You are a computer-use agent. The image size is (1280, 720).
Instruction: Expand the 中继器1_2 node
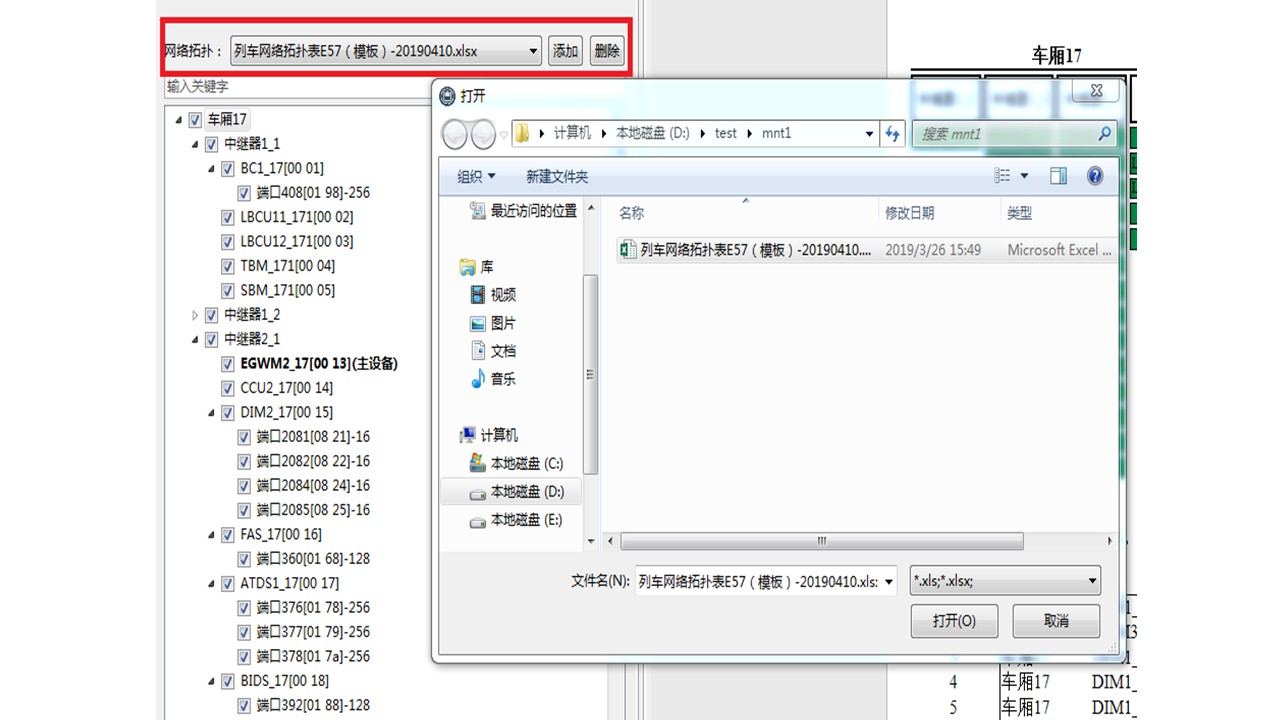click(x=195, y=315)
